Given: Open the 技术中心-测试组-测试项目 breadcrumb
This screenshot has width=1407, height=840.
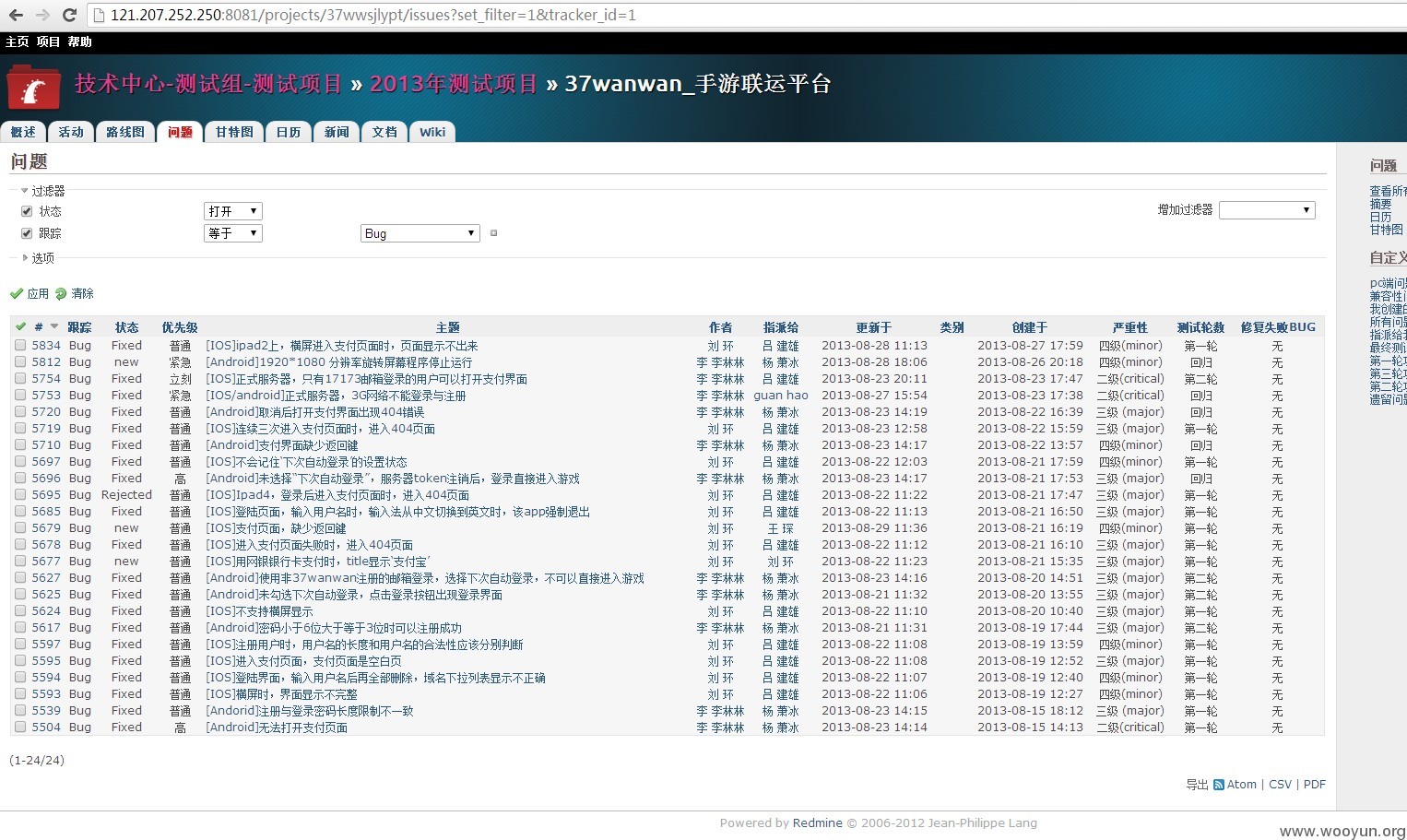Looking at the screenshot, I should pyautogui.click(x=208, y=84).
